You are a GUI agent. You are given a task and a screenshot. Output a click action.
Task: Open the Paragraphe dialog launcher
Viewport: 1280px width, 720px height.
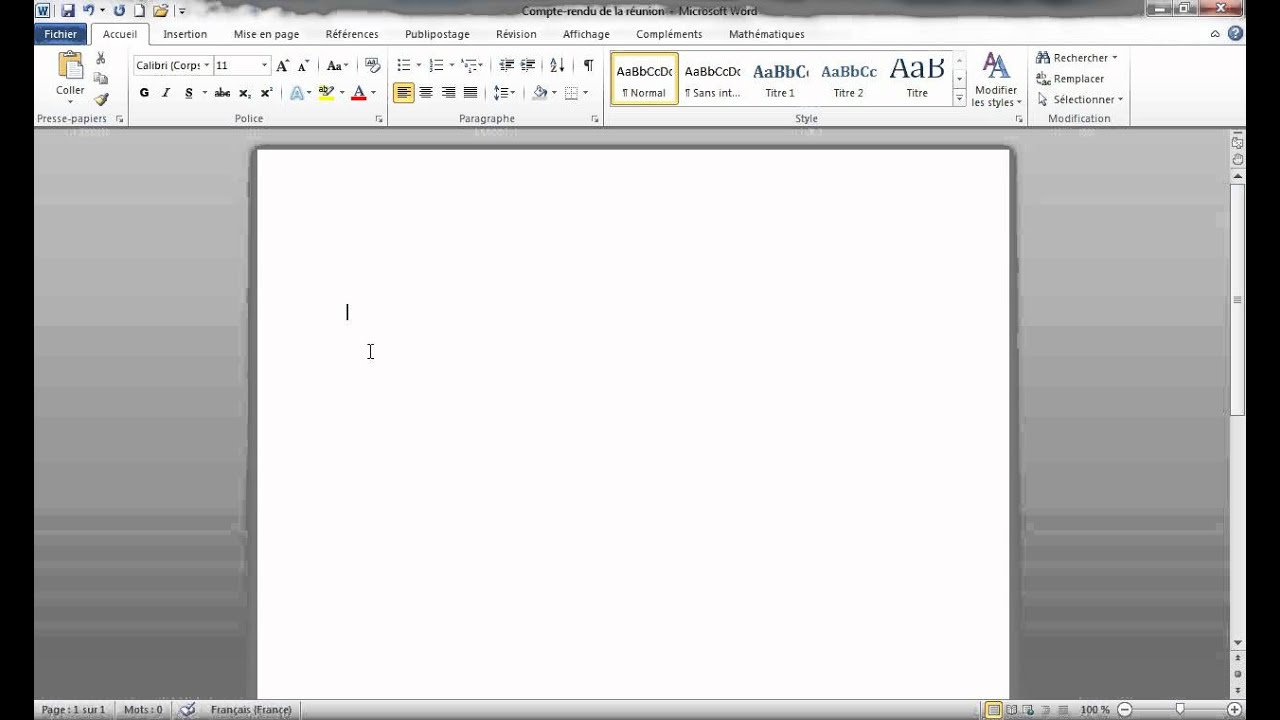[x=595, y=119]
